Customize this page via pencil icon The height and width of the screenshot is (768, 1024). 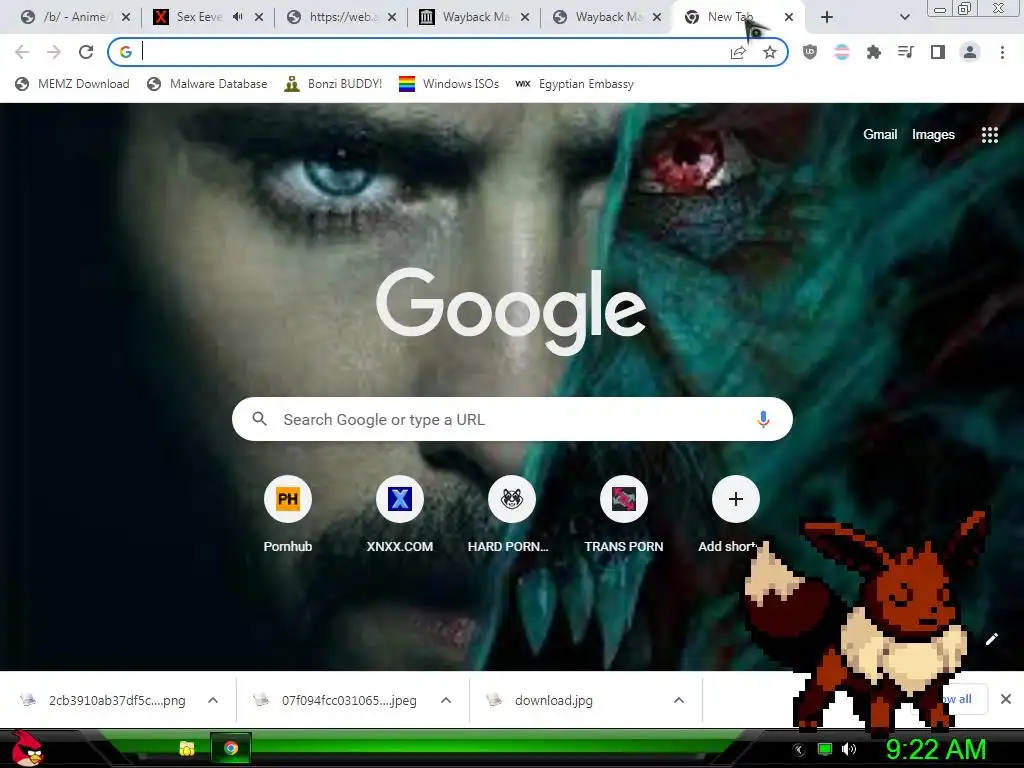991,639
